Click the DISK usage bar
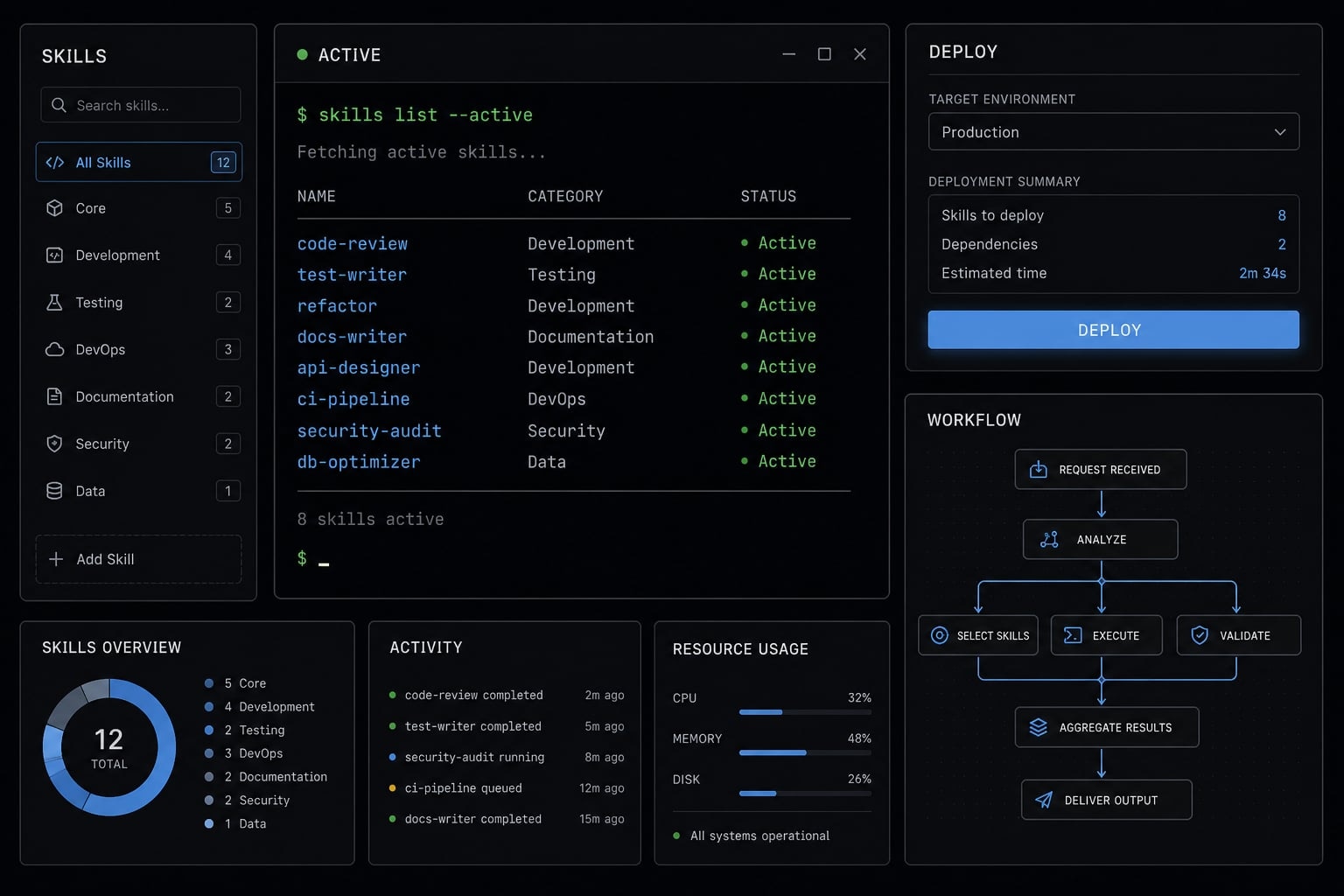This screenshot has width=1344, height=896. coord(805,794)
